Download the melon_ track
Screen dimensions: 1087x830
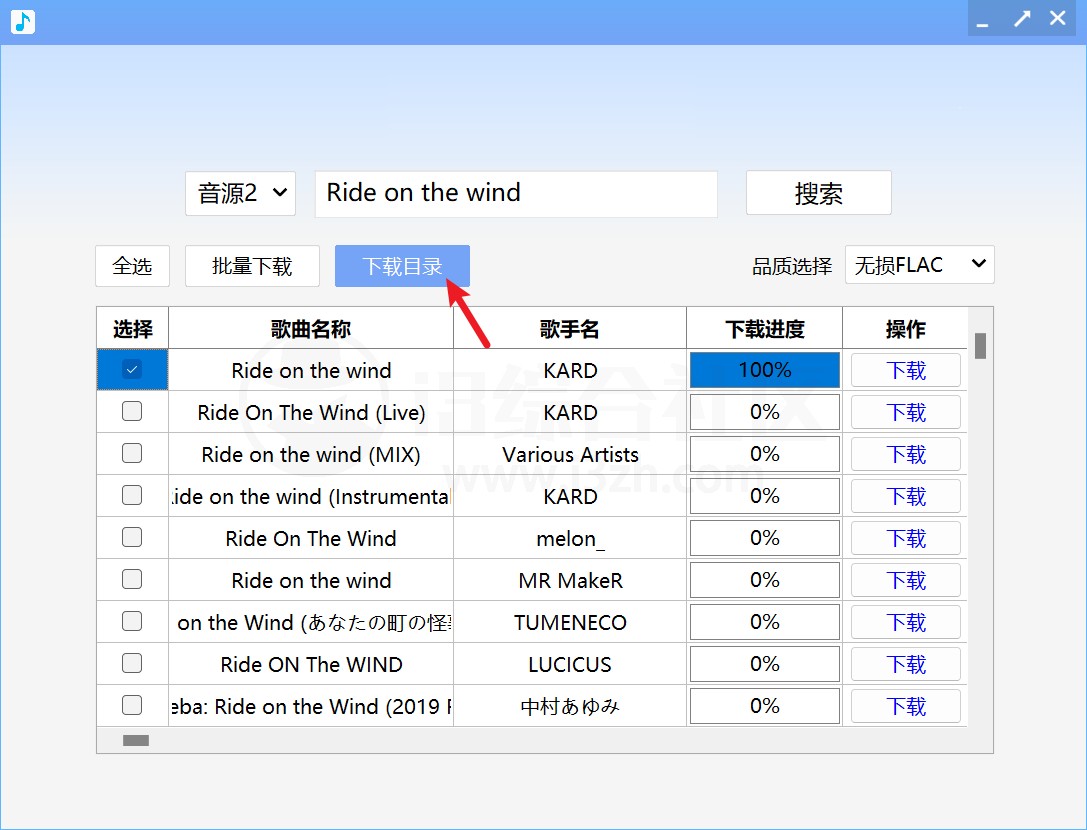pyautogui.click(x=906, y=538)
